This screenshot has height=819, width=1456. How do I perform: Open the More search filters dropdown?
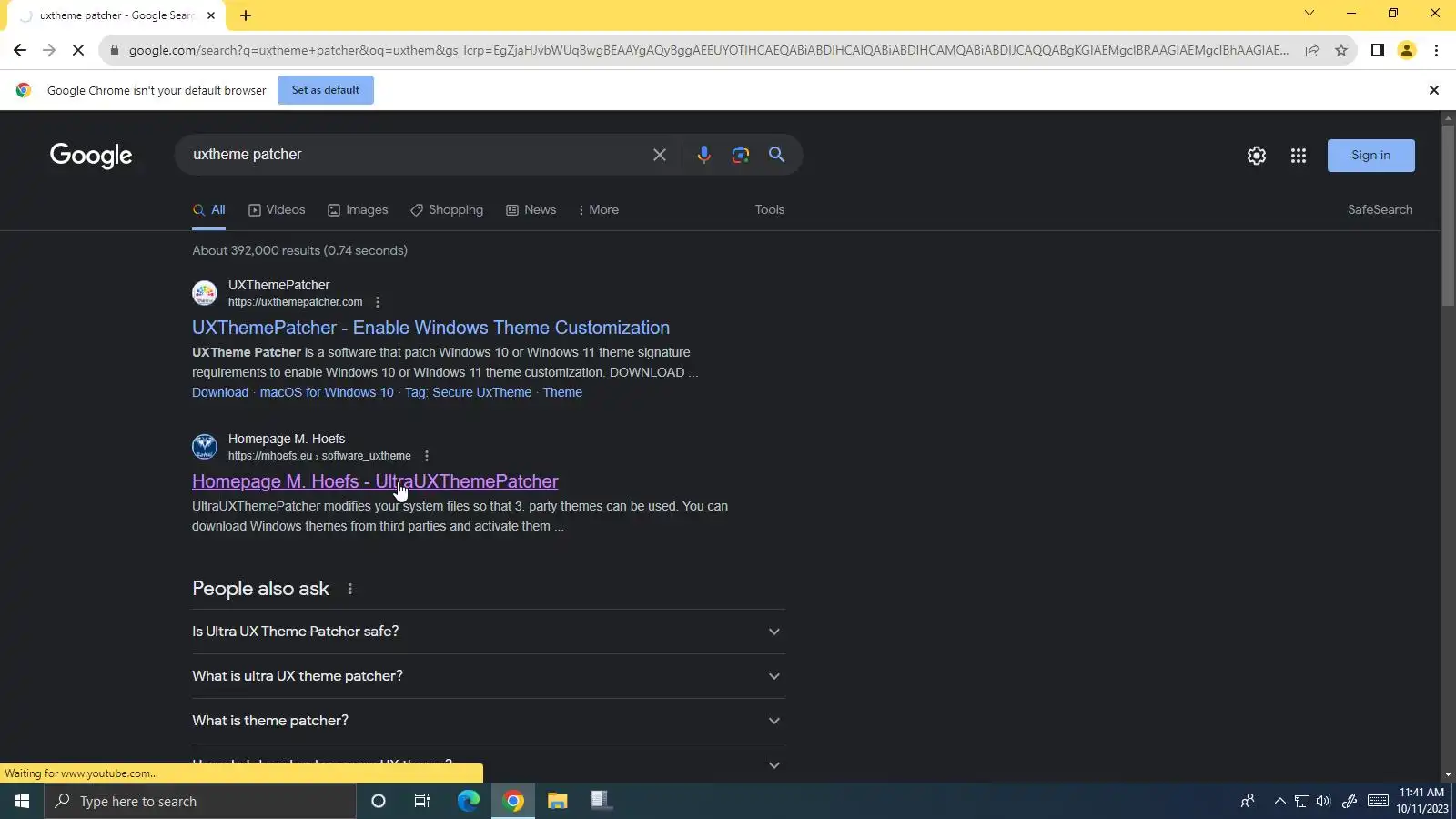pyautogui.click(x=599, y=210)
